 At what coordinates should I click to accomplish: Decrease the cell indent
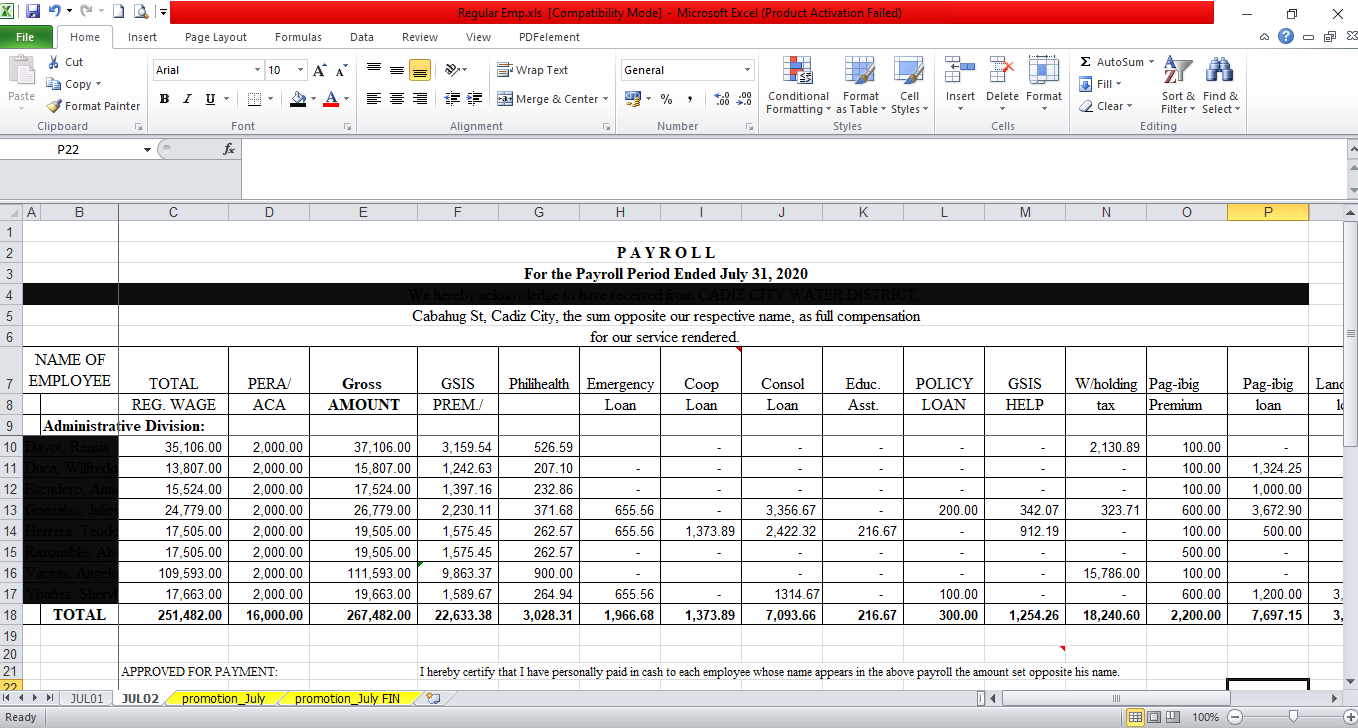tap(451, 99)
